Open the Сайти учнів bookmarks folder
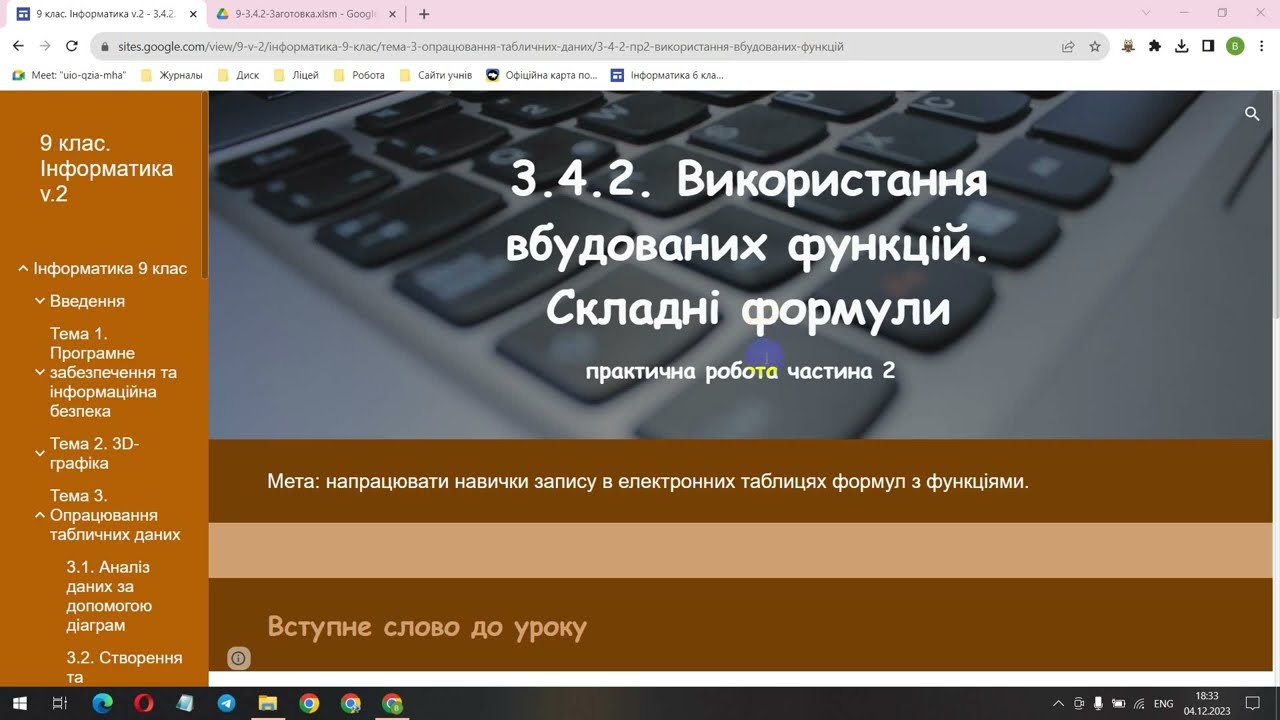 [x=435, y=75]
